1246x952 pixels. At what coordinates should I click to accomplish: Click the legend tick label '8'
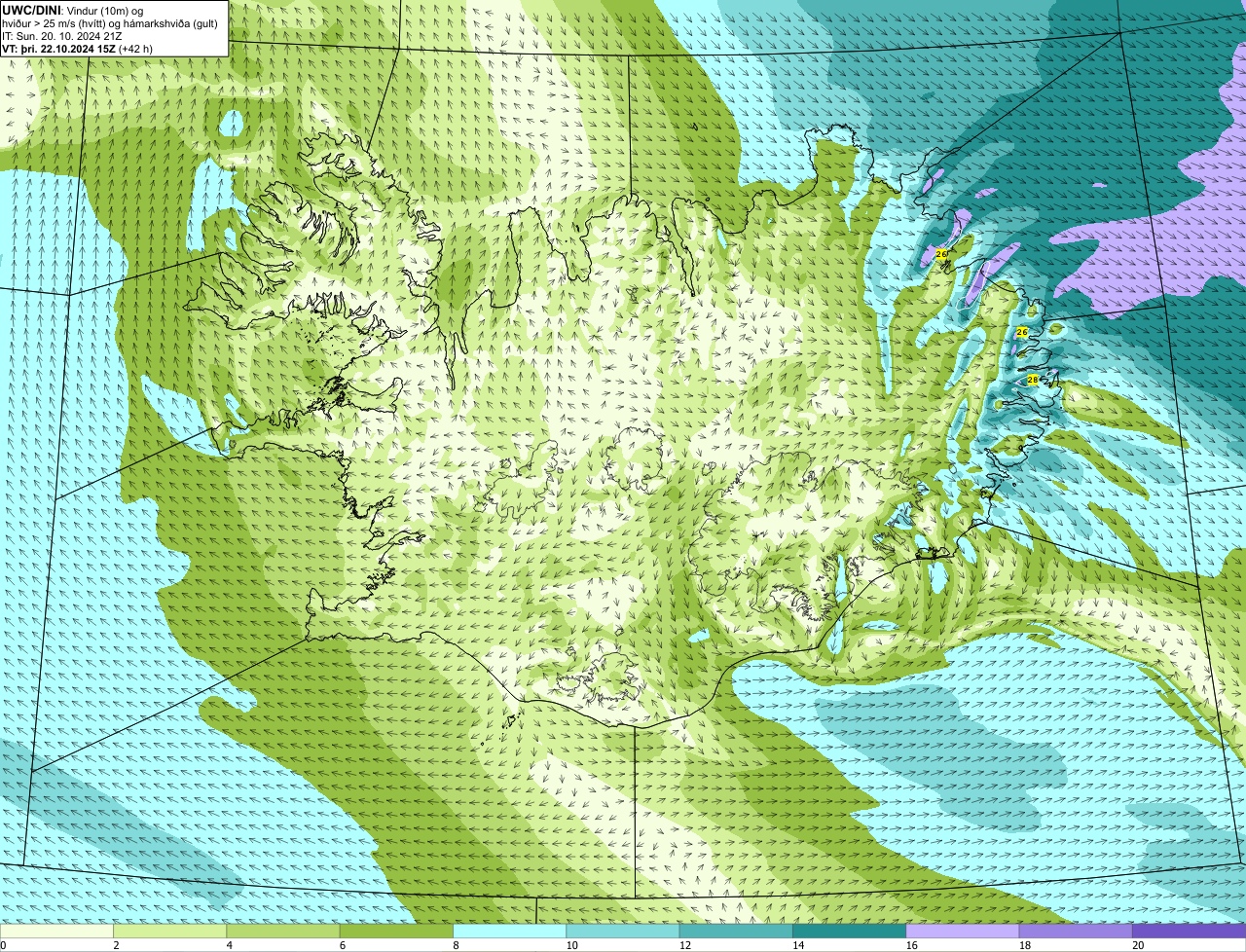click(456, 945)
